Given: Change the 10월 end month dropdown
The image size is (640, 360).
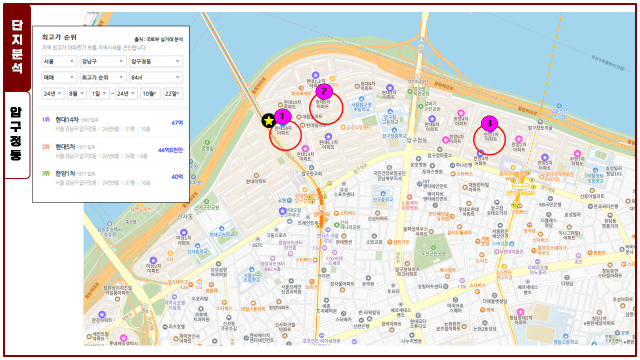Looking at the screenshot, I should pos(150,93).
